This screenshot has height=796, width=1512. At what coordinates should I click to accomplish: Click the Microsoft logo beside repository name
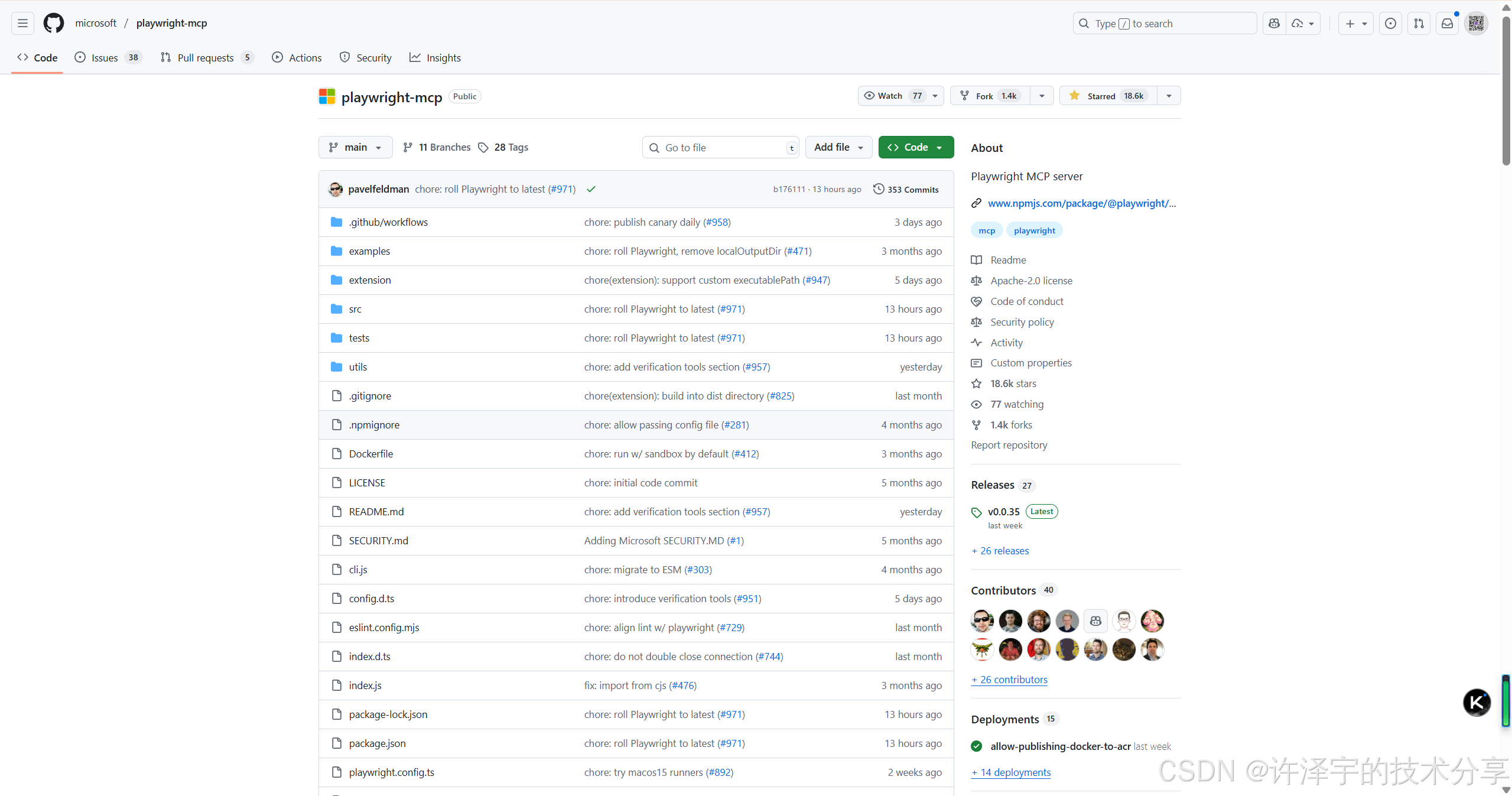[x=327, y=96]
